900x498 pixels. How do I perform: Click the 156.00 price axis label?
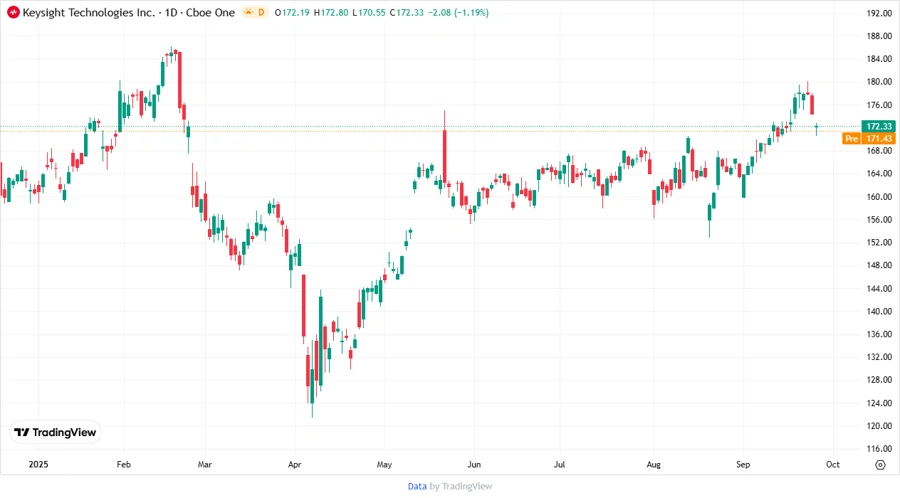879,220
